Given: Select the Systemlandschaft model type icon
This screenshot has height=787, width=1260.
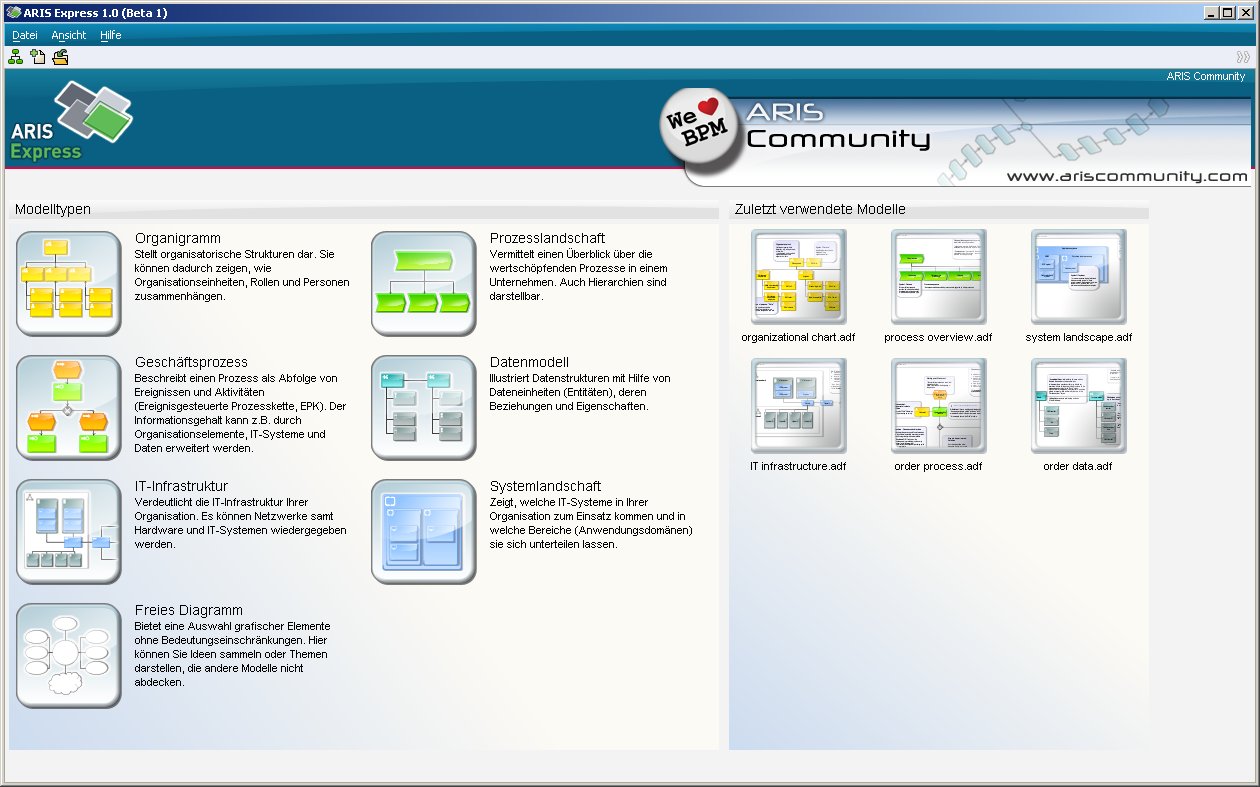Looking at the screenshot, I should [x=424, y=532].
